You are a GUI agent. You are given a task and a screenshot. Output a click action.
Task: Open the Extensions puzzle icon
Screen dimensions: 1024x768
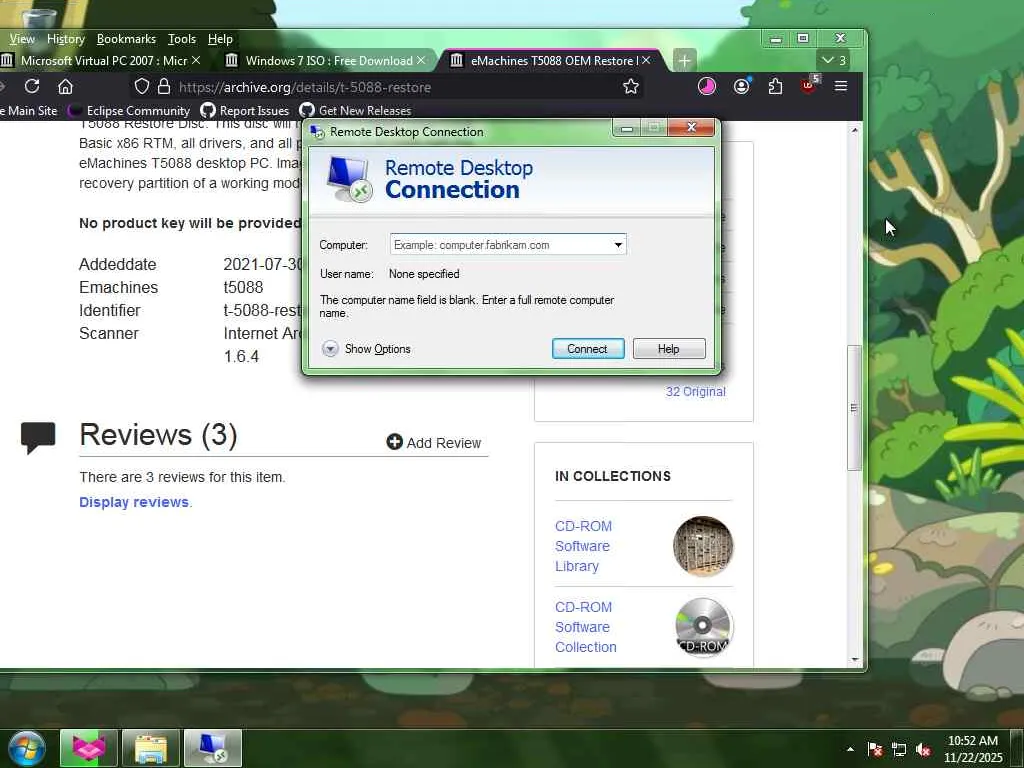(x=775, y=86)
